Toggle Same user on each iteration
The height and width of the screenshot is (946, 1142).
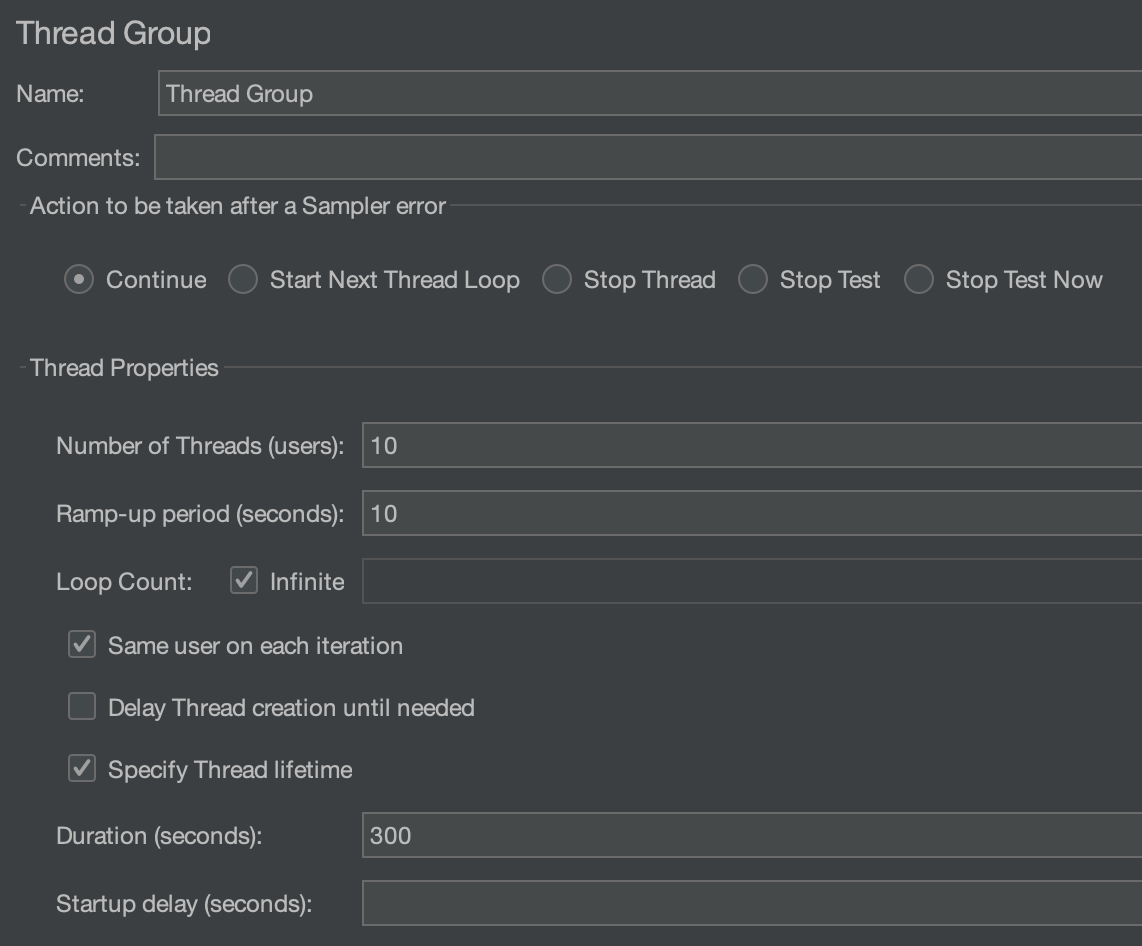[82, 645]
